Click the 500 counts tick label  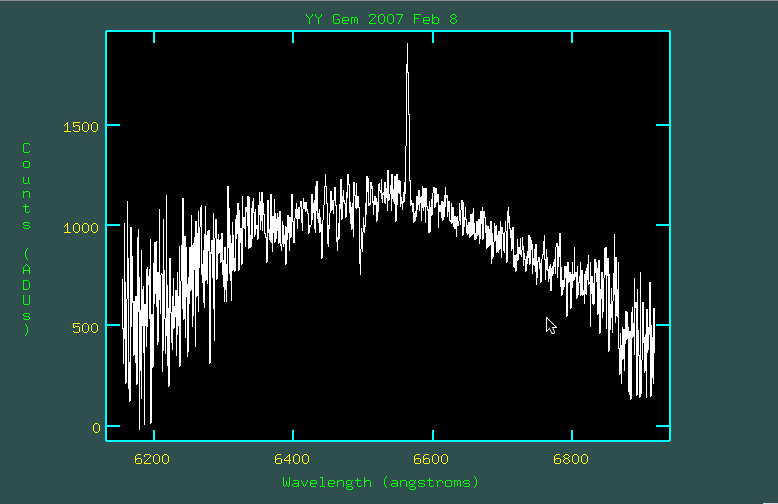tap(86, 328)
